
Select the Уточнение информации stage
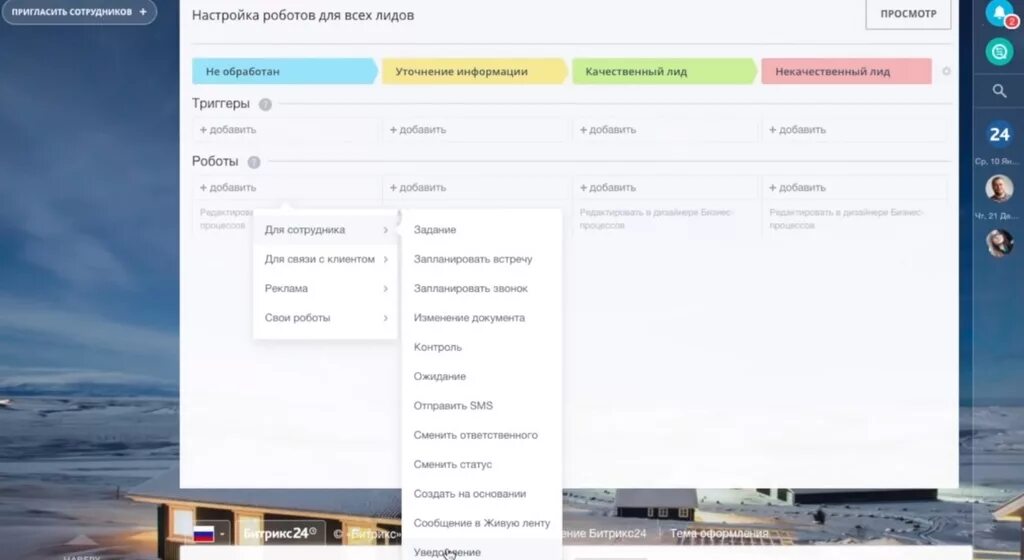click(475, 71)
